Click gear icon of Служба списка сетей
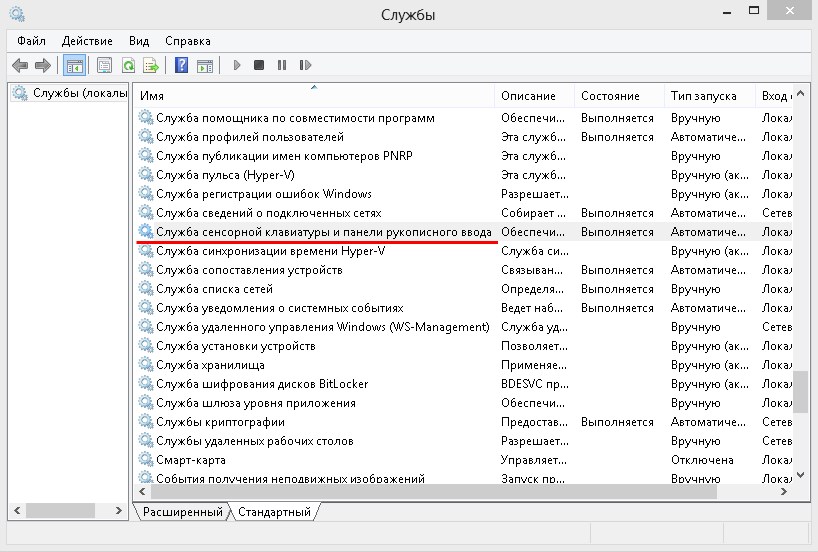 pos(146,288)
